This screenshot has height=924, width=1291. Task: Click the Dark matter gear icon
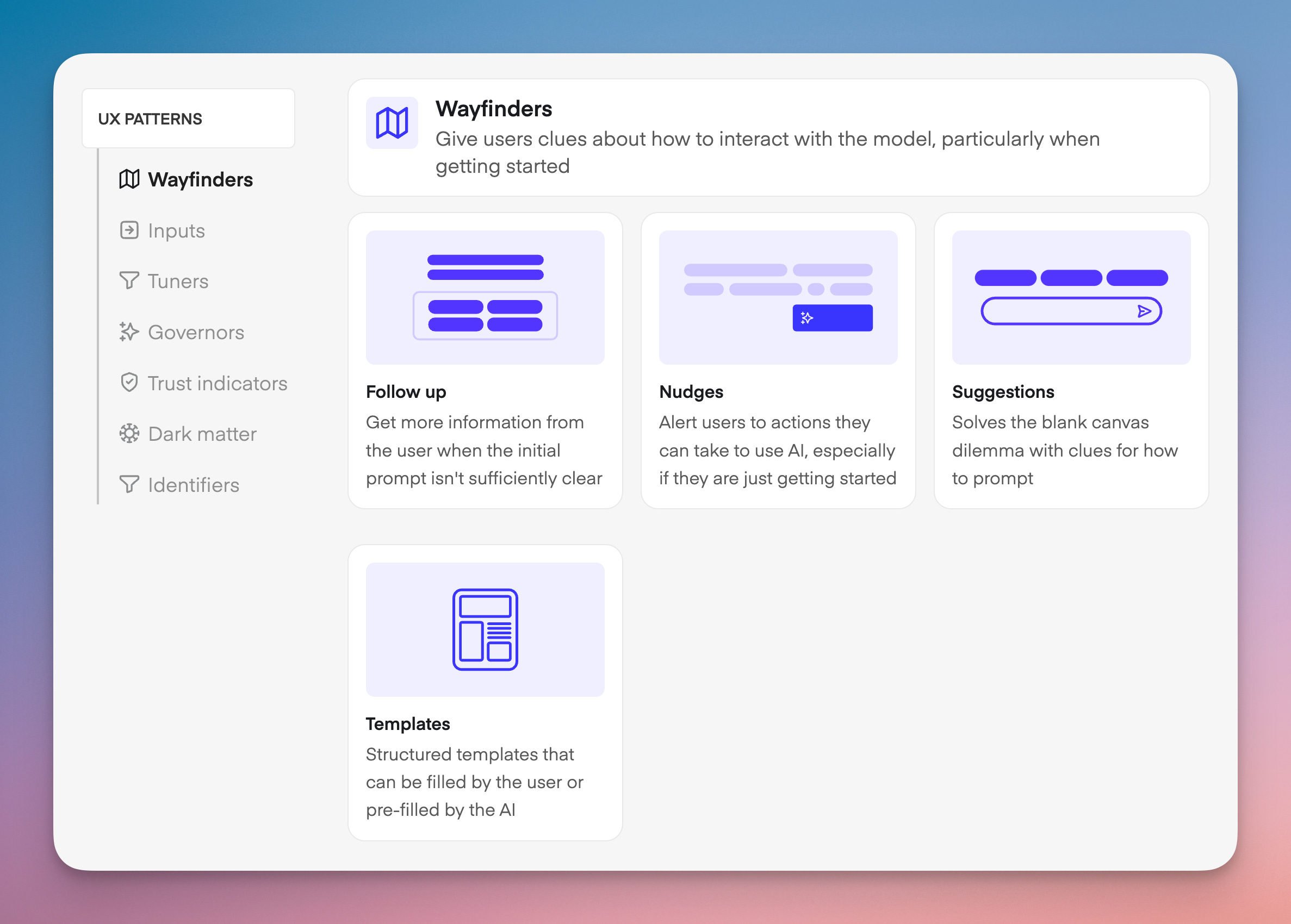129,434
